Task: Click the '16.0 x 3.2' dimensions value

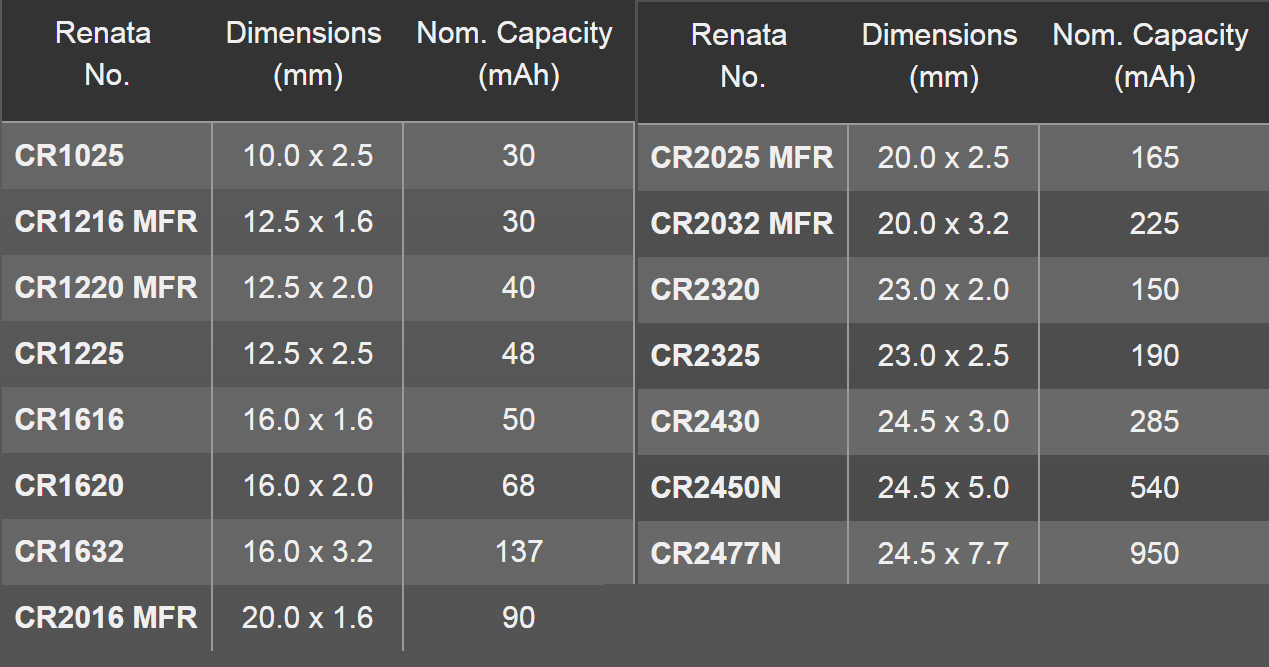Action: point(308,552)
